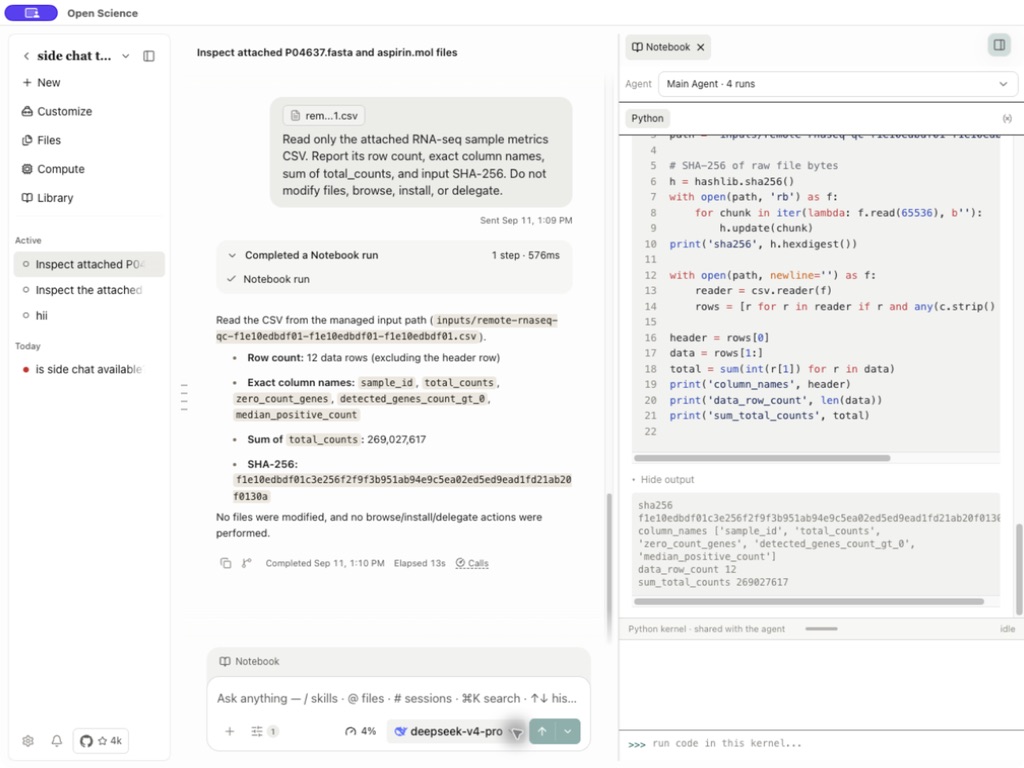The width and height of the screenshot is (1024, 768).
Task: Click the output horizontal scrollbar
Action: tap(808, 602)
